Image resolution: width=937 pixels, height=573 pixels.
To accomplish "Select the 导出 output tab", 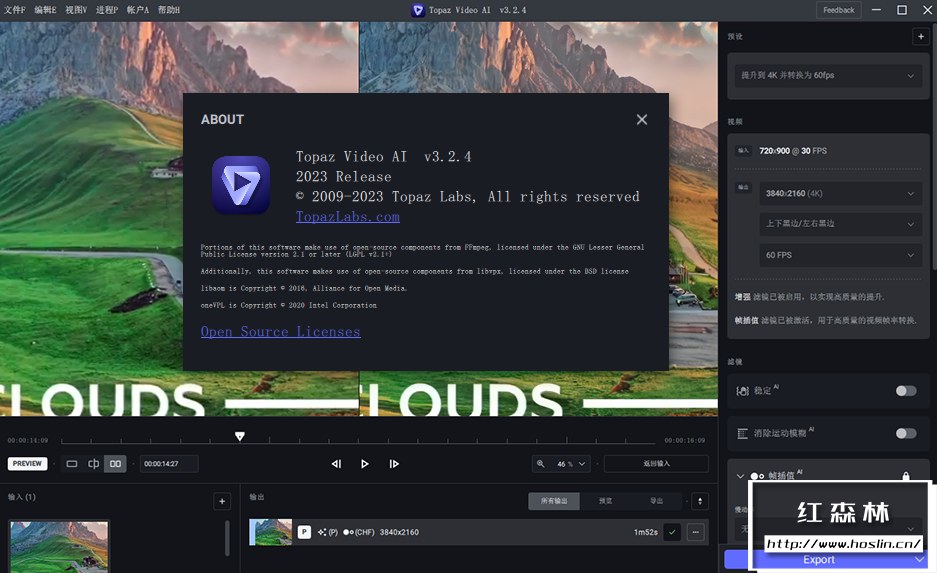I will tap(656, 501).
